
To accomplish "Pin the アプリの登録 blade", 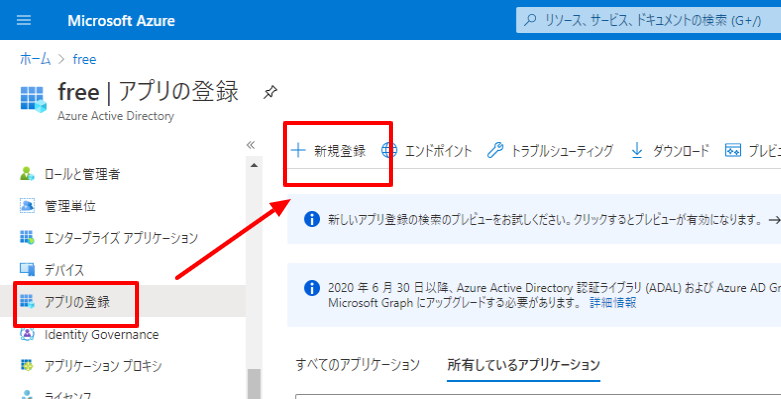I will (x=270, y=92).
